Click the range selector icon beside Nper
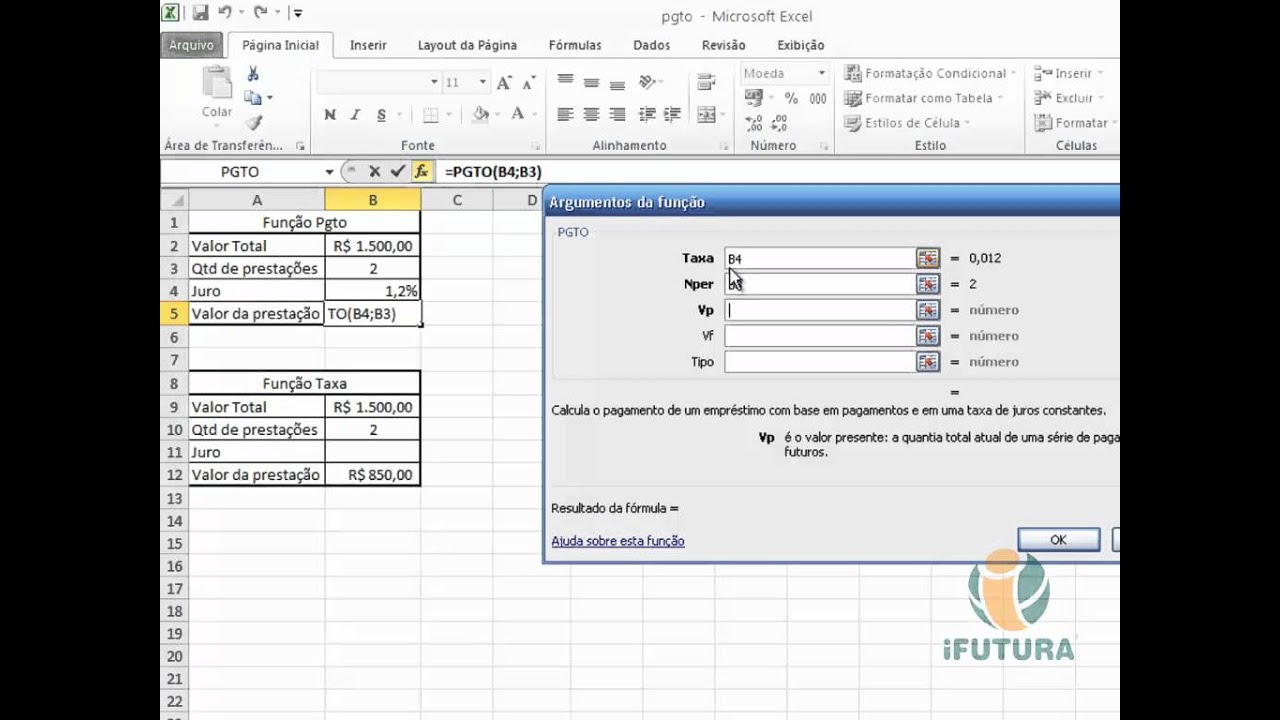1280x720 pixels. (x=928, y=284)
